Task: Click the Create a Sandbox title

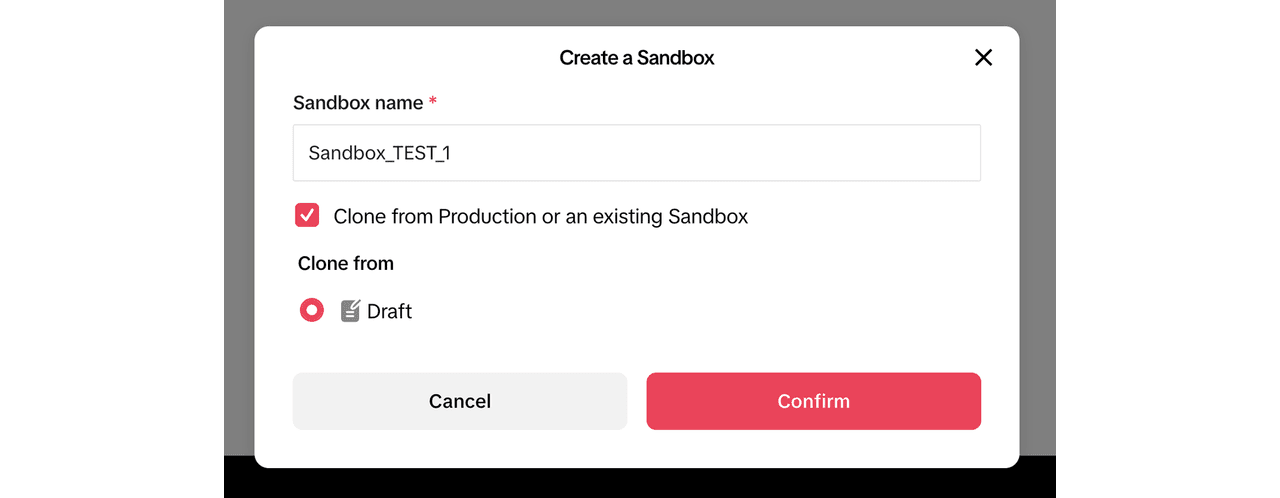Action: 637,58
